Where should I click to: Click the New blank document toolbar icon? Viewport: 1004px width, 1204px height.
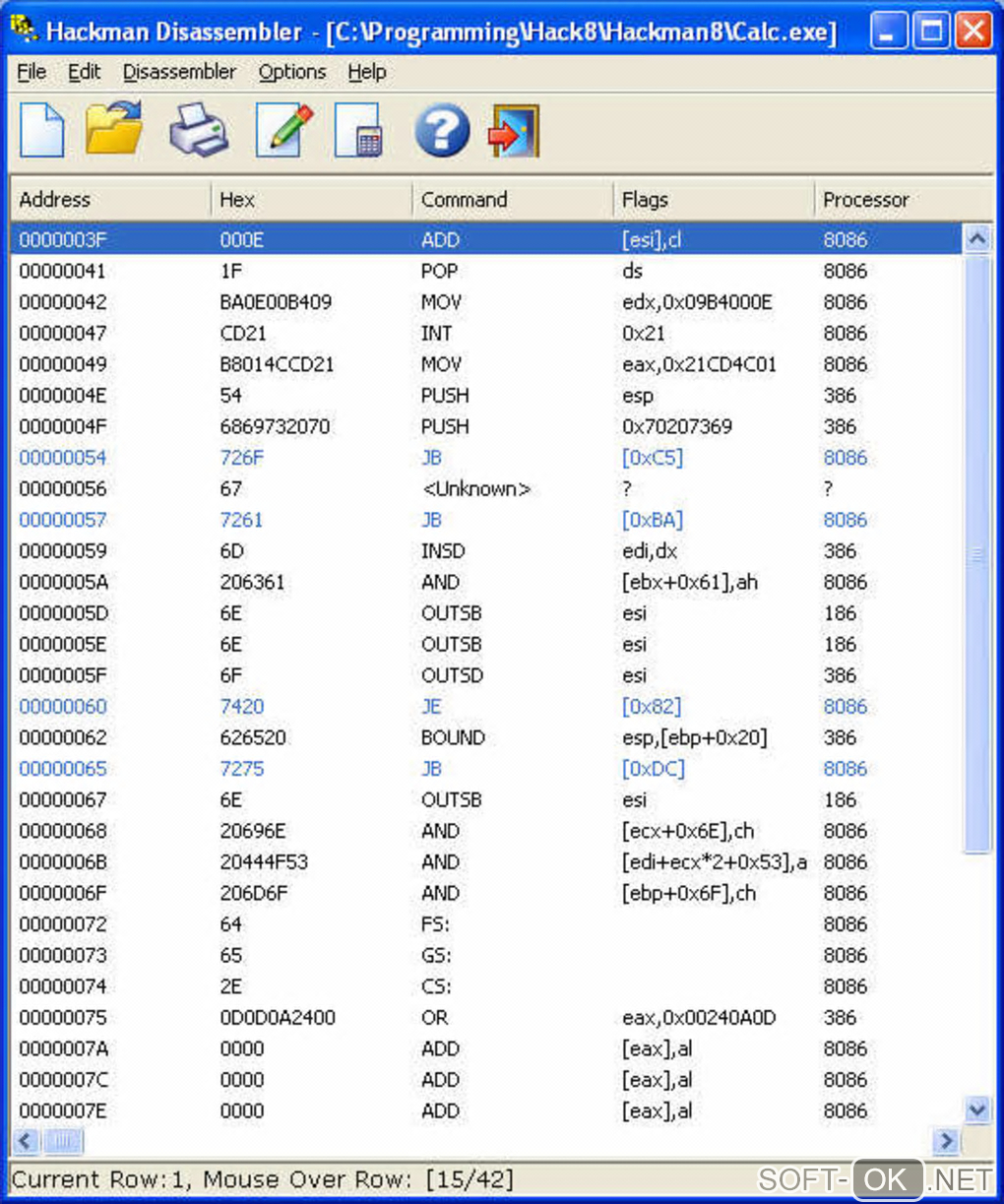[x=42, y=131]
